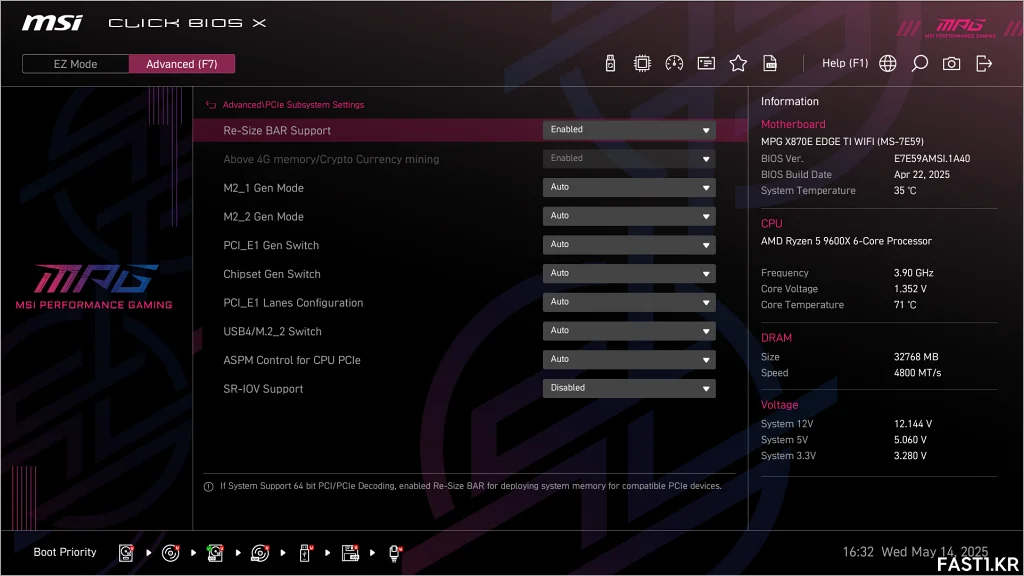Screen dimensions: 1024x576
Task: Select the green-checked hard disk boot icon
Action: (215, 553)
